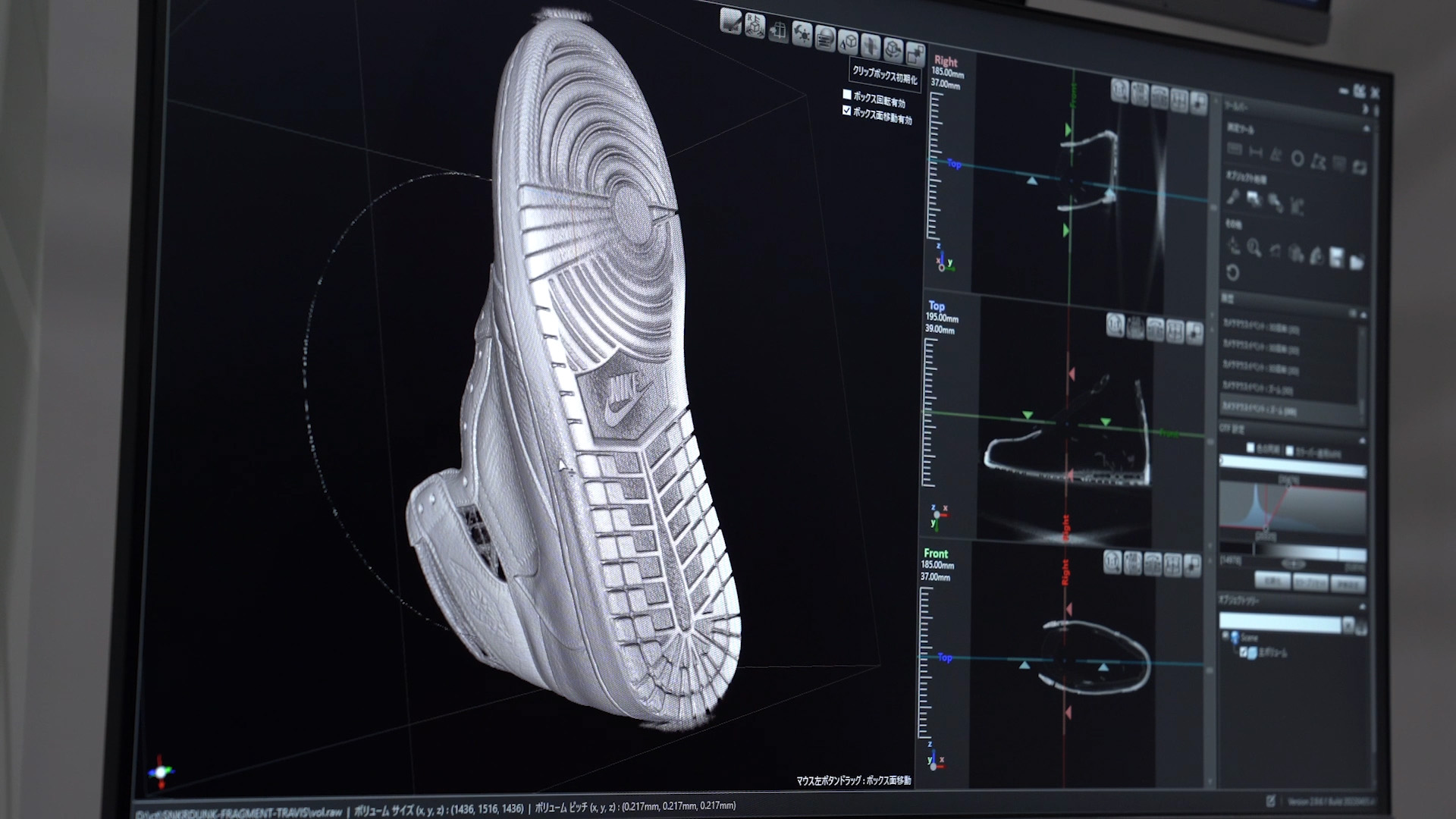1456x819 pixels.
Task: Click the last toolbar icon in Right view
Action: tap(1198, 103)
